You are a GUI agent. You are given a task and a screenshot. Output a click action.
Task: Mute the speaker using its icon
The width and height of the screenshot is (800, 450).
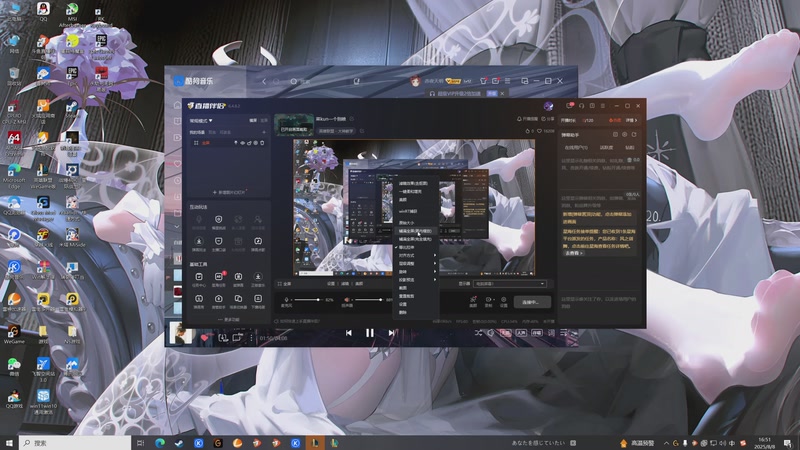(347, 300)
